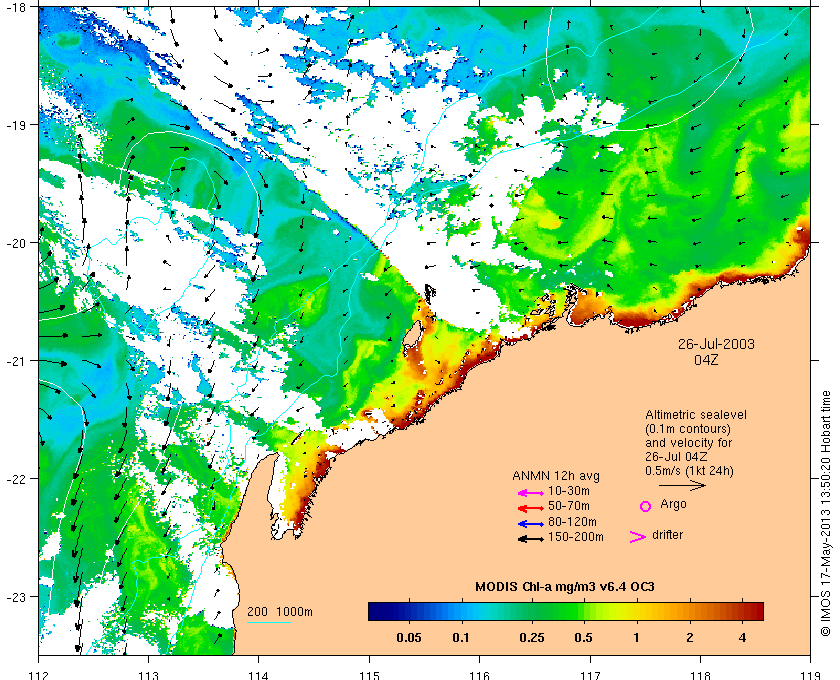Click the '50-70m' depth label
This screenshot has width=840, height=680.
568,506
